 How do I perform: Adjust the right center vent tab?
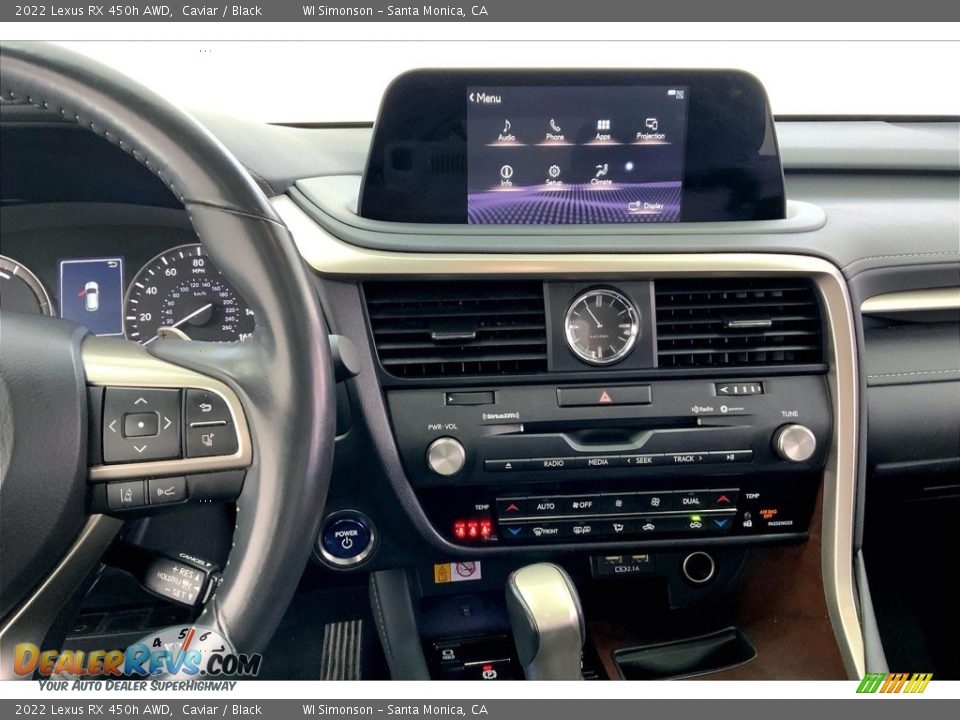749,323
